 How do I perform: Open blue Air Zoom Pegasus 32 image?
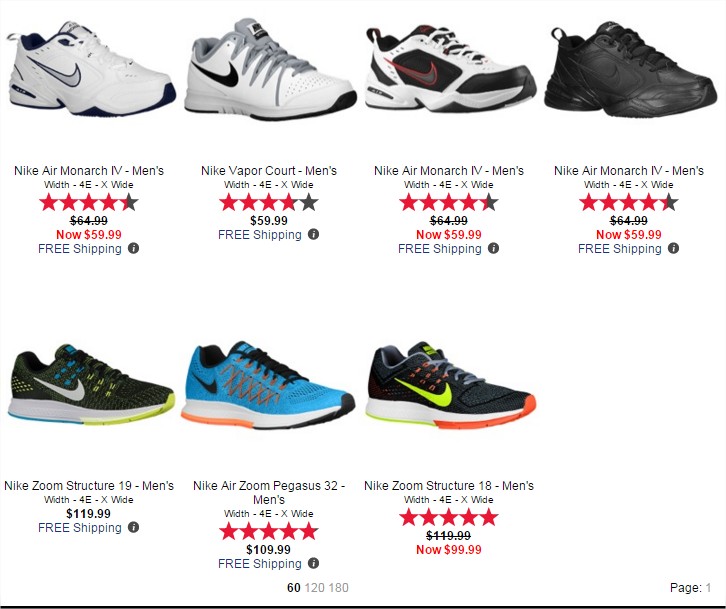269,385
